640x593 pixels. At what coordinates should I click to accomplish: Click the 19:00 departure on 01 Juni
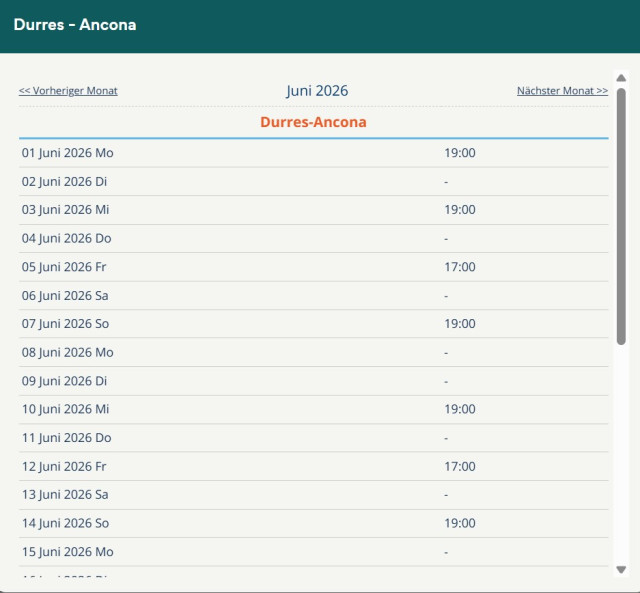click(x=460, y=153)
